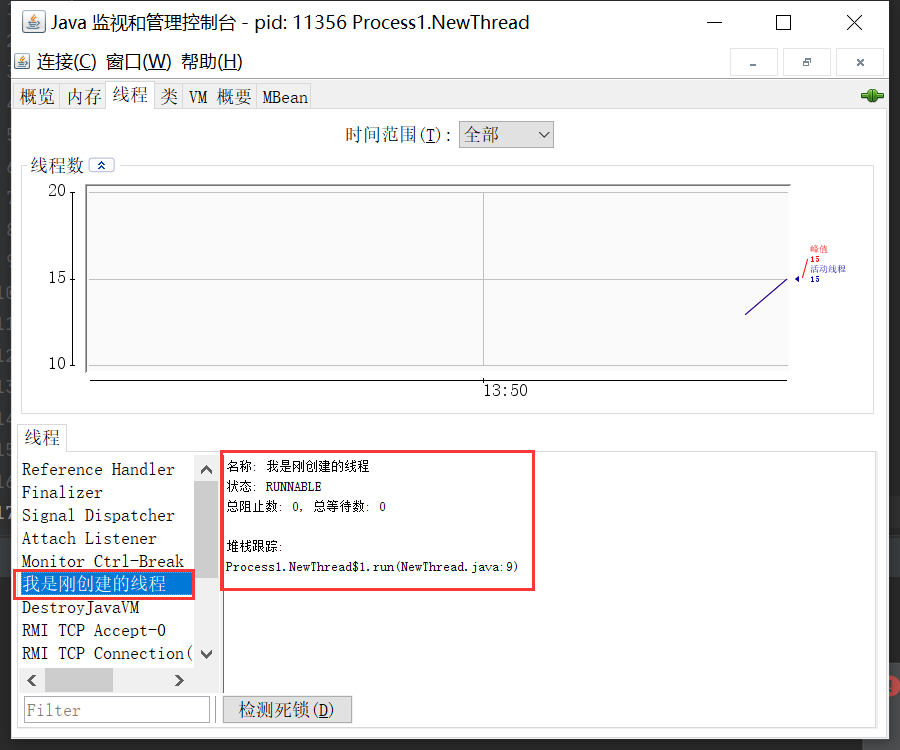Click thread list scroll right arrow
900x750 pixels.
coord(179,681)
